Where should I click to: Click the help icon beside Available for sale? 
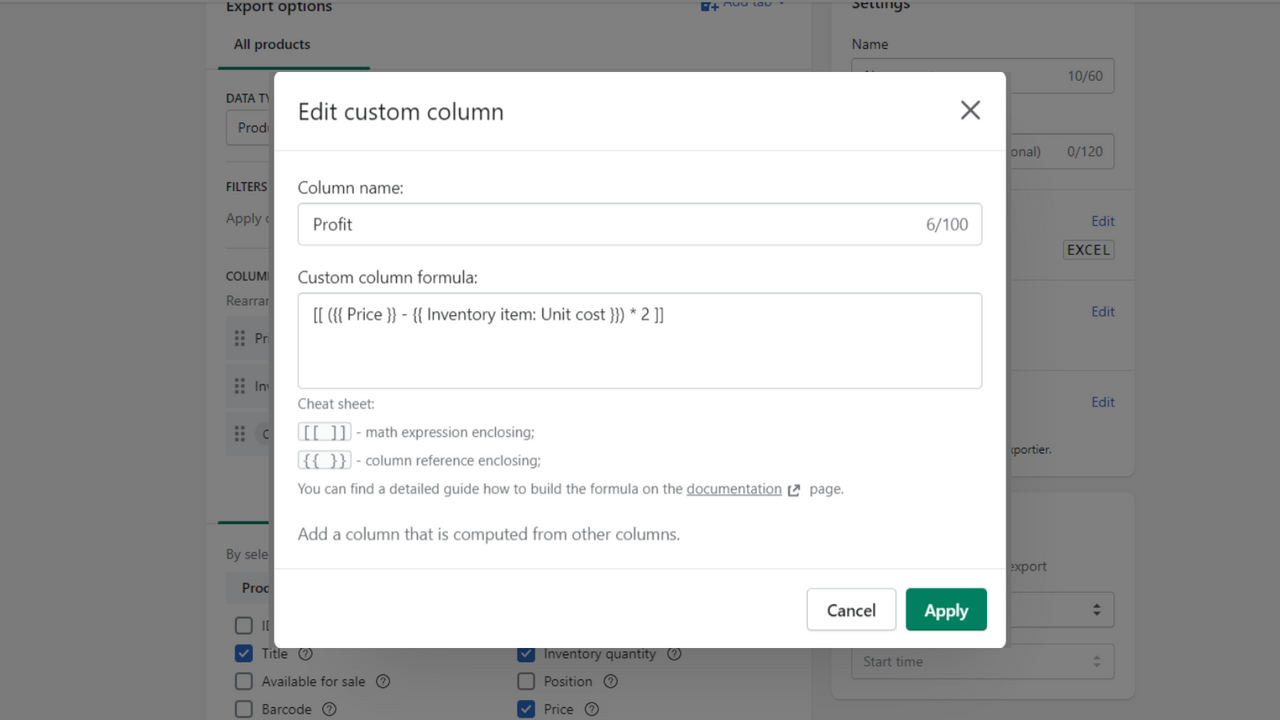point(383,681)
